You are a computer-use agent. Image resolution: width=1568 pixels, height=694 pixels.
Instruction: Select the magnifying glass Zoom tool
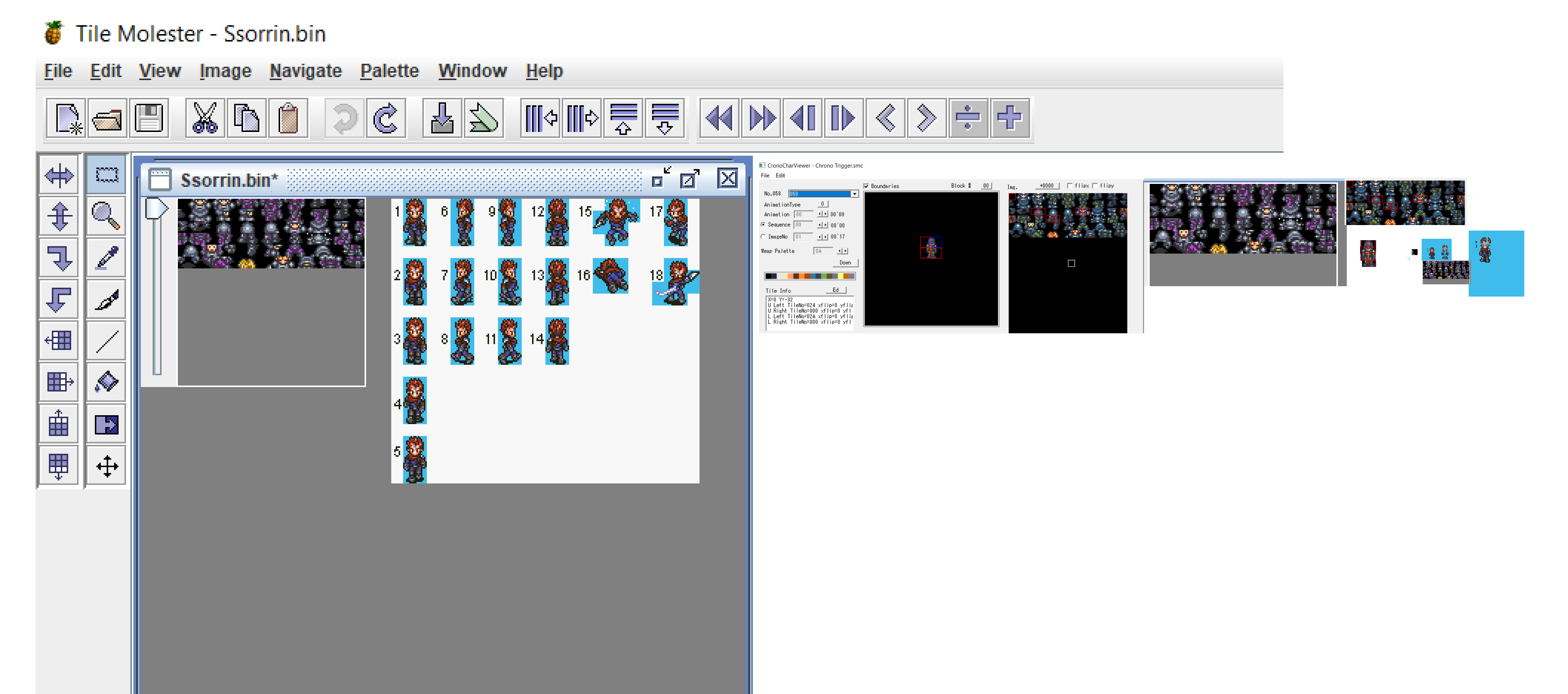pos(106,216)
